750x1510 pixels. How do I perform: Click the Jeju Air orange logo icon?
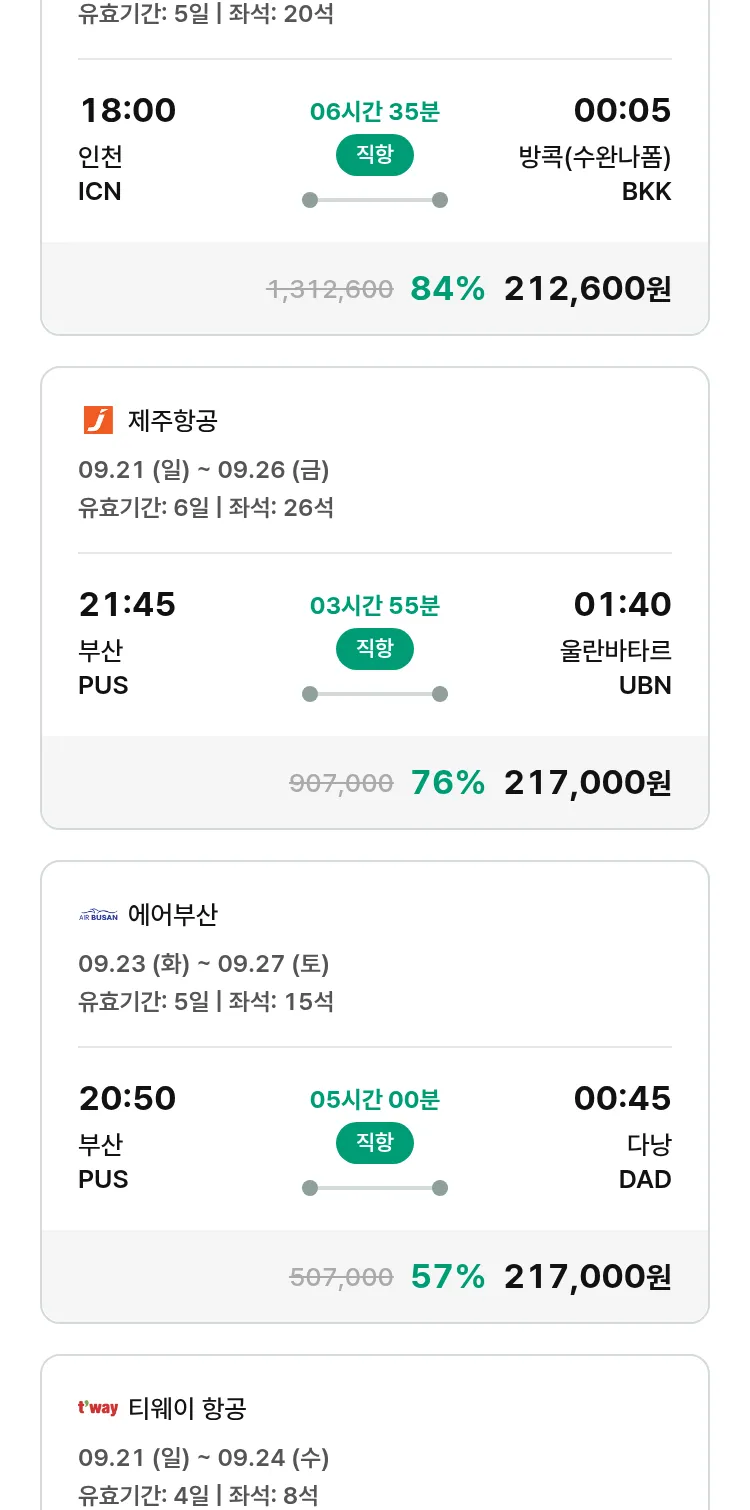[x=98, y=420]
